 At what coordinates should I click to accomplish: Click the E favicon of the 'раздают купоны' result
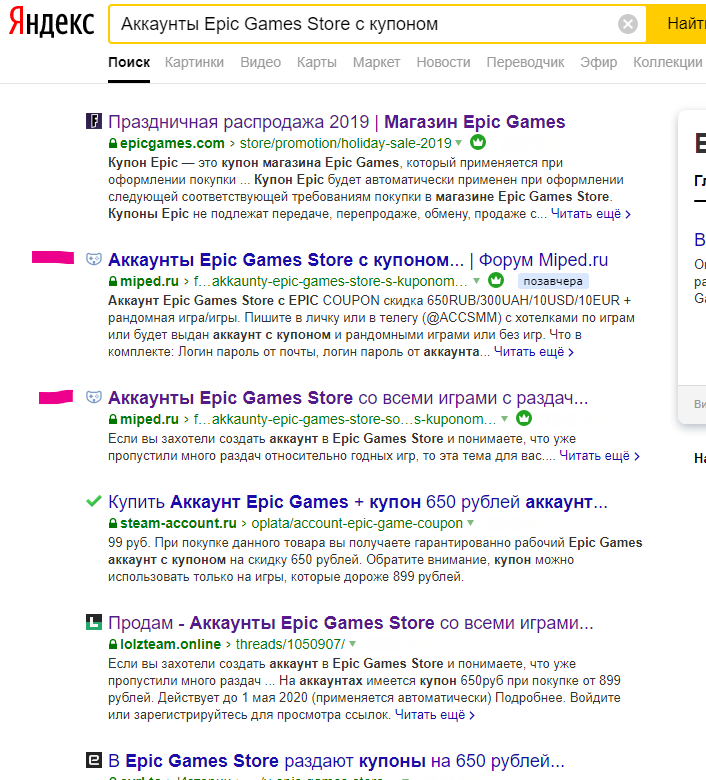pyautogui.click(x=94, y=760)
